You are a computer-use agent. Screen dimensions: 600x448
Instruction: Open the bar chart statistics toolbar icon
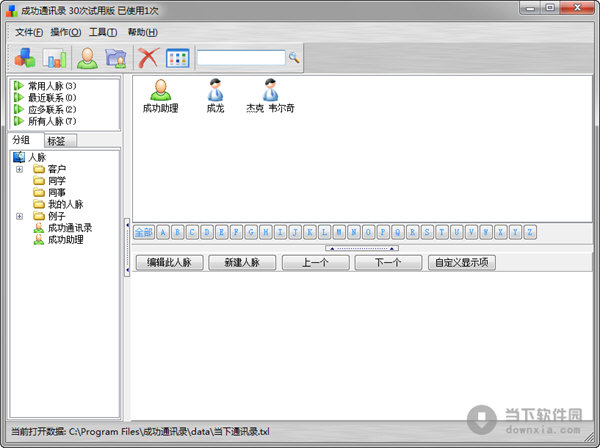(56, 58)
